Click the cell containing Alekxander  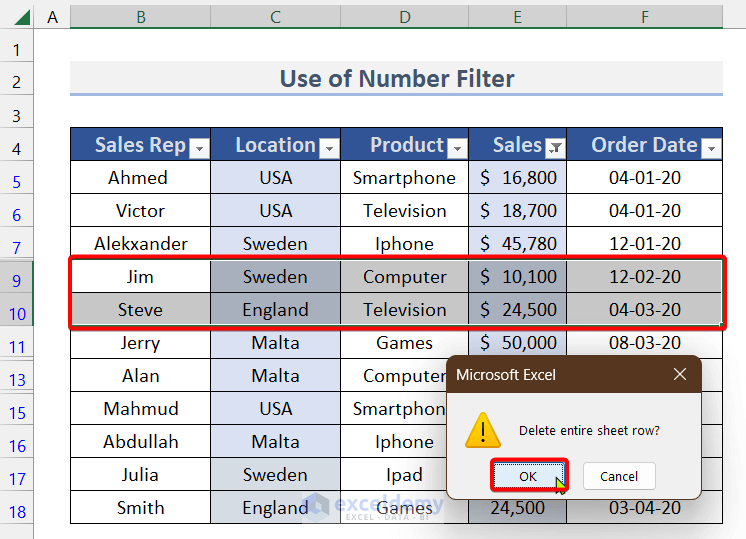tap(140, 244)
